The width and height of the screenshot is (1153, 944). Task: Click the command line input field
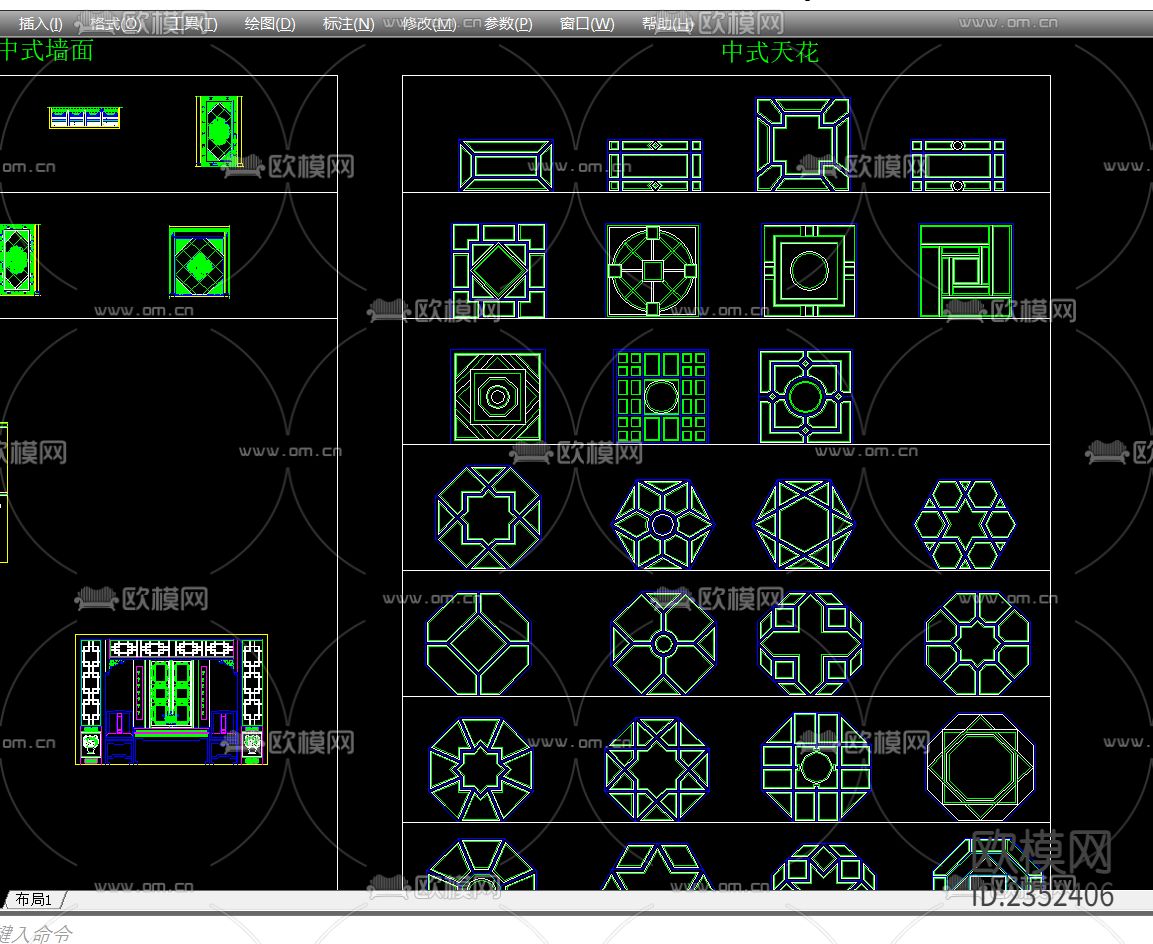pyautogui.click(x=576, y=932)
